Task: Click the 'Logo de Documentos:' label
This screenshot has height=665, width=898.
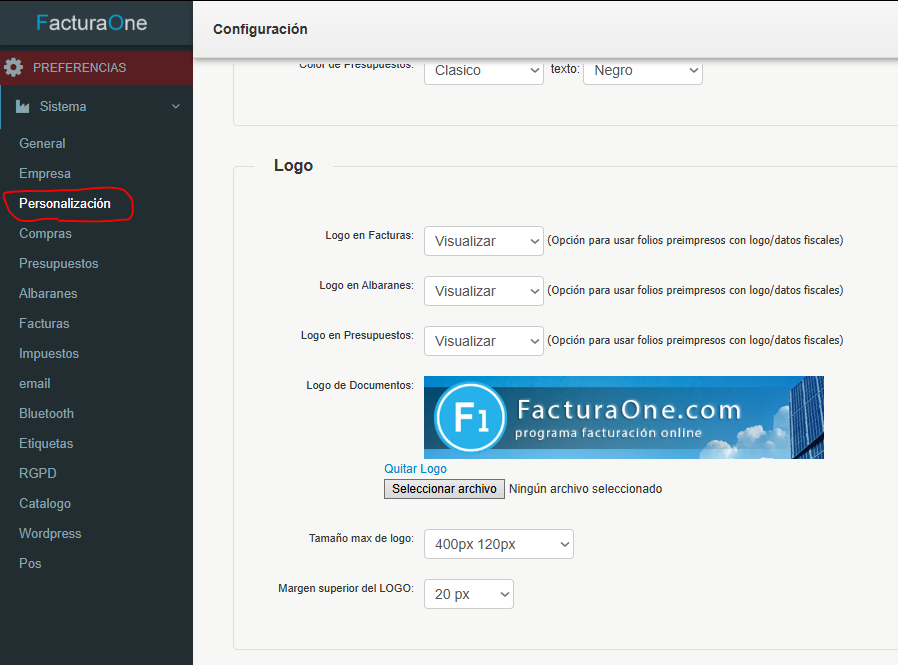Action: (360, 385)
